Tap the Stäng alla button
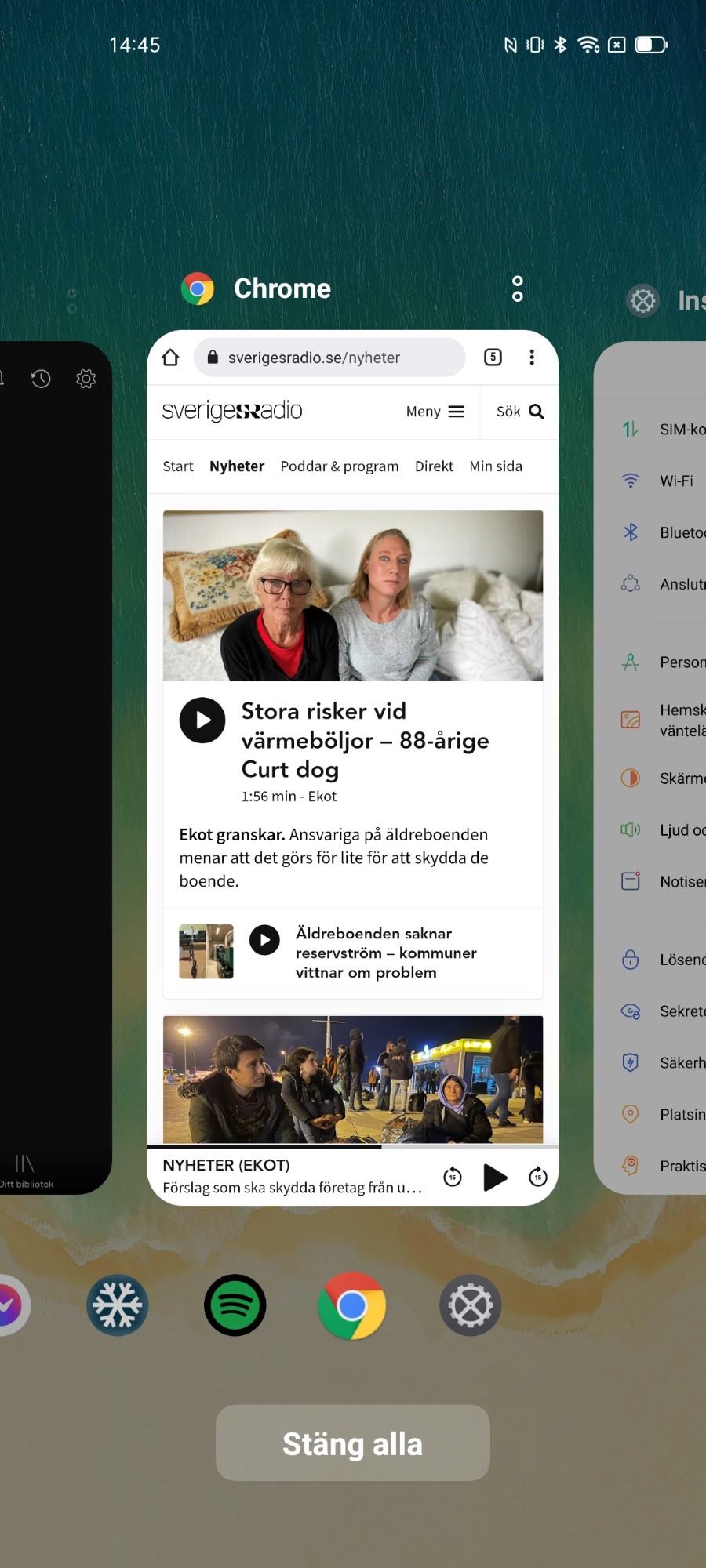Viewport: 706px width, 1568px height. point(352,1443)
